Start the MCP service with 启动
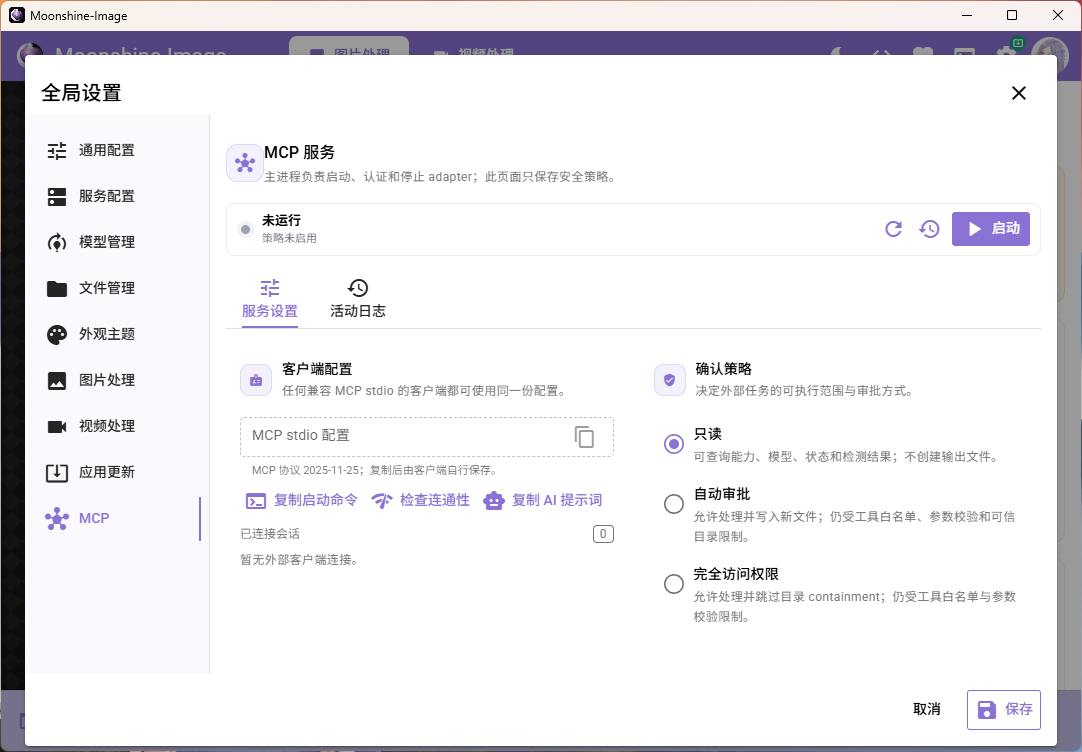This screenshot has width=1082, height=752. coord(991,229)
